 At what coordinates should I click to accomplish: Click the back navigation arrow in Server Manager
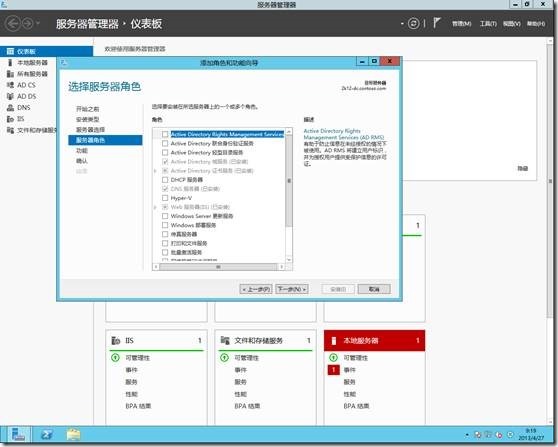13,24
